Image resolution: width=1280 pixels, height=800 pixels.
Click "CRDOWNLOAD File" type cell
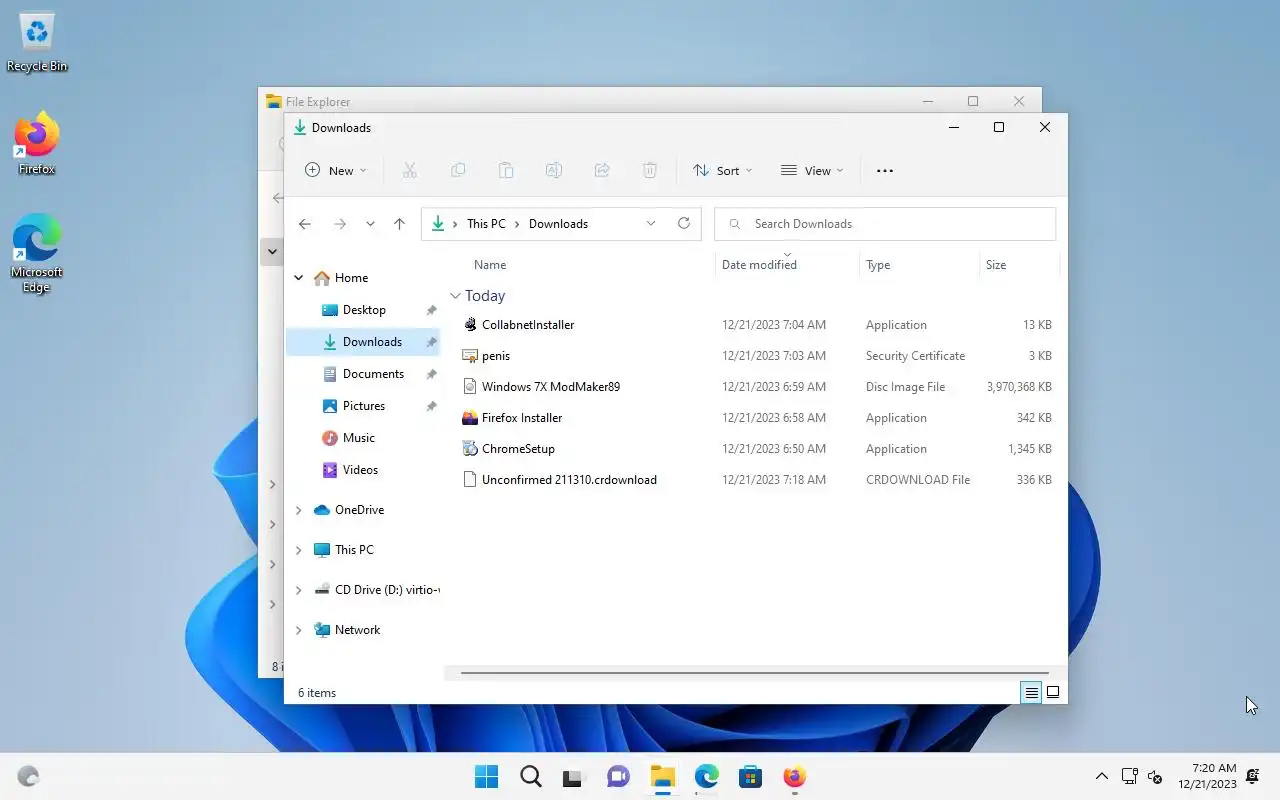point(918,480)
